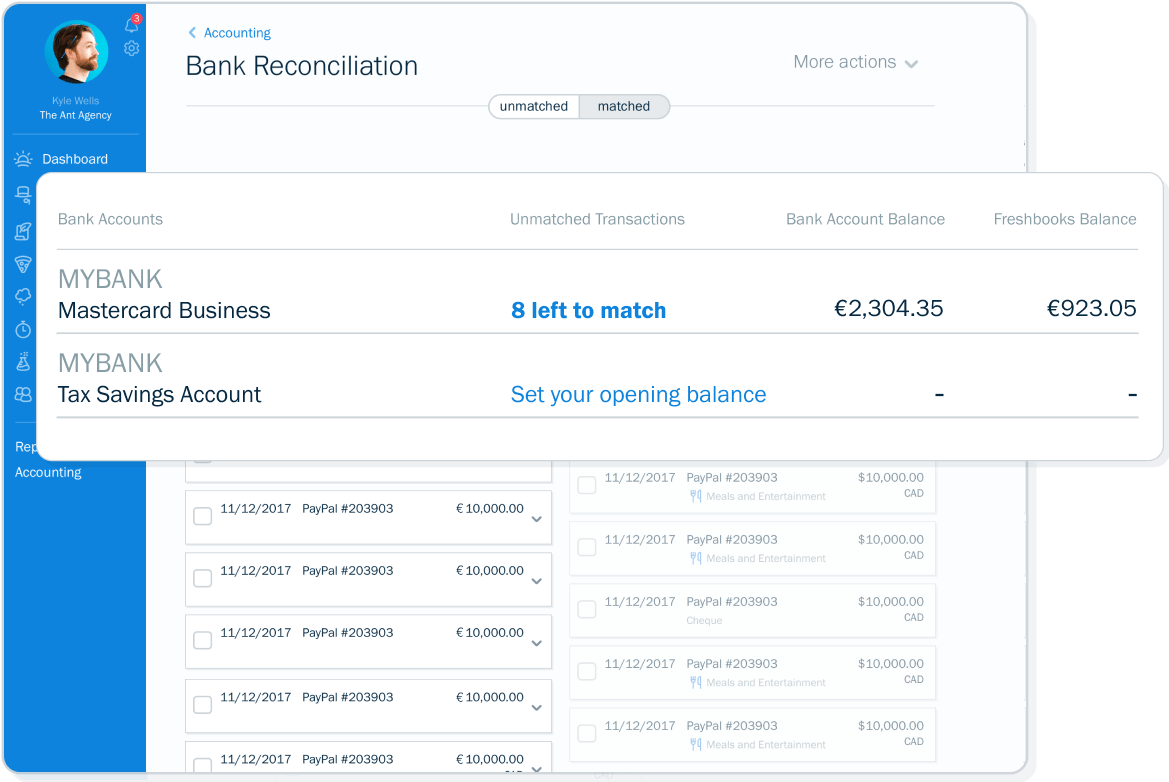This screenshot has height=782, width=1169.
Task: Check third €10,000.00 PayPal bank transaction
Action: [203, 640]
